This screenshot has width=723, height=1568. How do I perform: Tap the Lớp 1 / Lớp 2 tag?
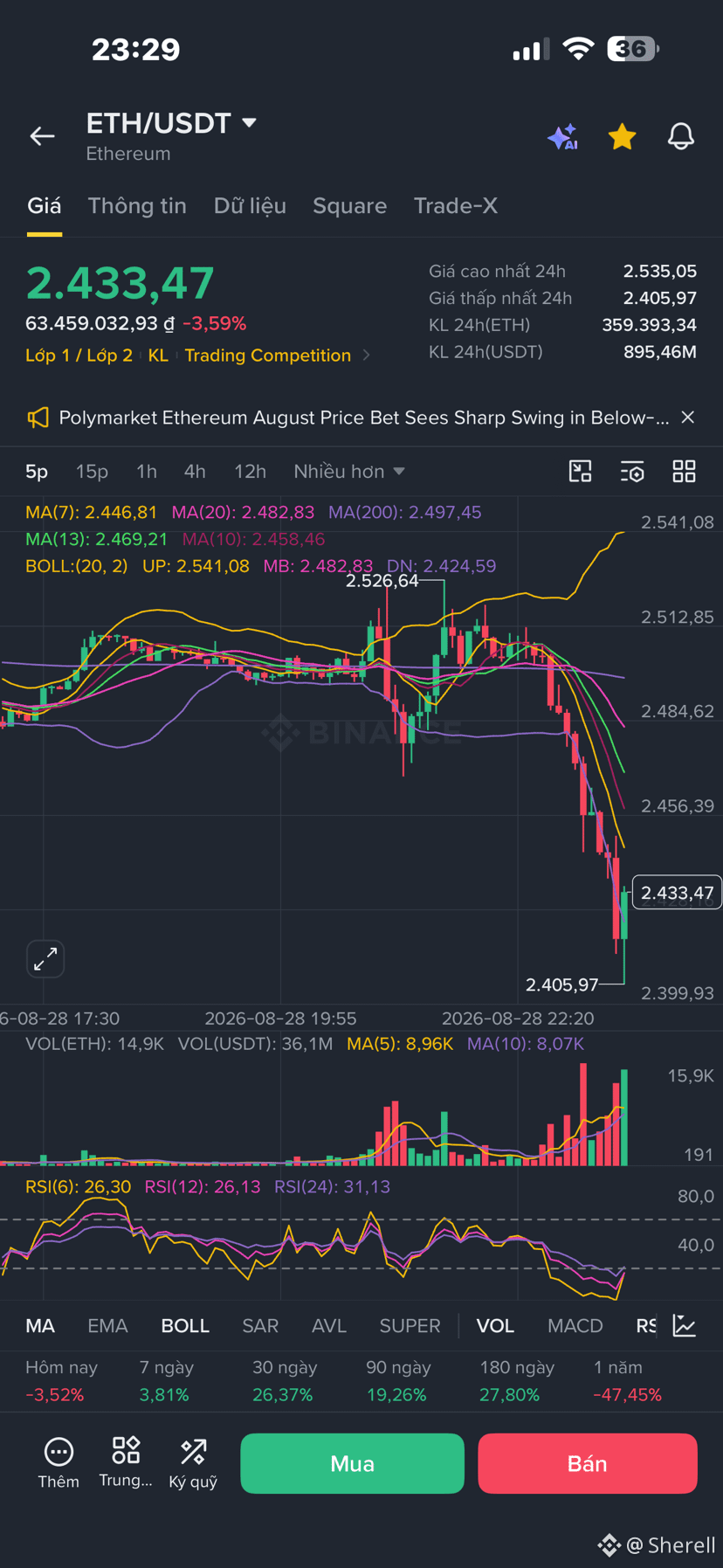click(x=79, y=356)
